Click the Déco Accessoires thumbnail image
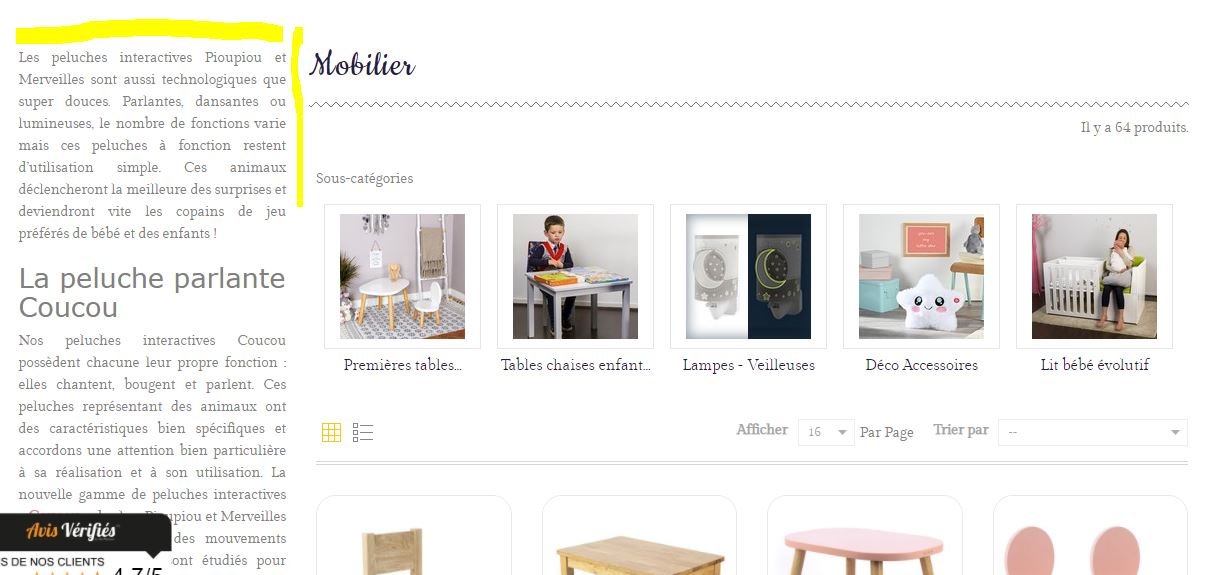The image size is (1220, 575). coord(921,276)
